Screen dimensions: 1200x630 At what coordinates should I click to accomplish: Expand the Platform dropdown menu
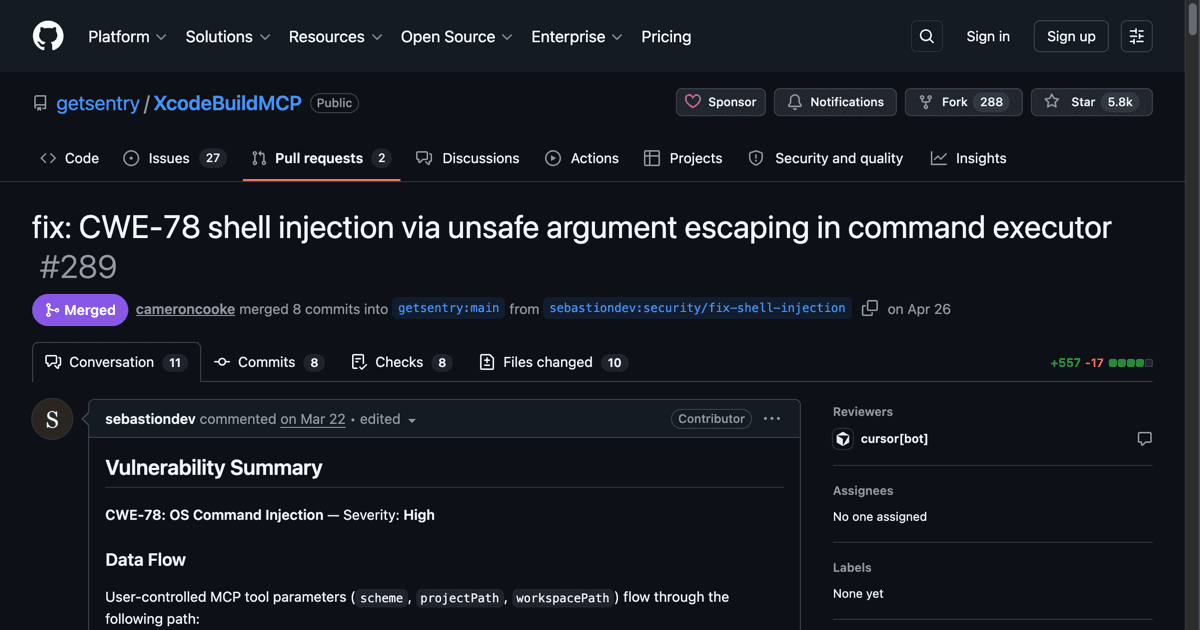(127, 36)
